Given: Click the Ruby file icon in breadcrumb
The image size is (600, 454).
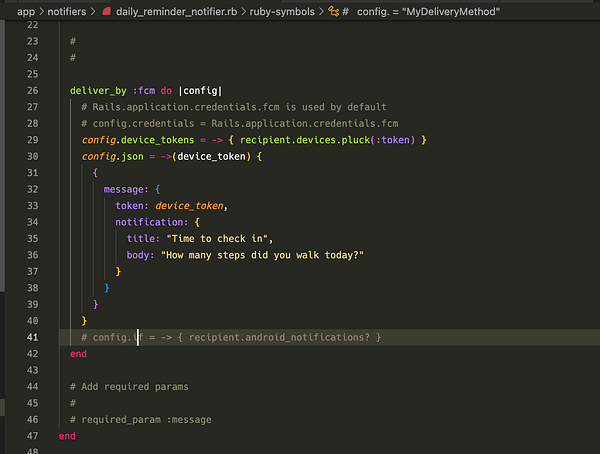Looking at the screenshot, I should pyautogui.click(x=107, y=11).
